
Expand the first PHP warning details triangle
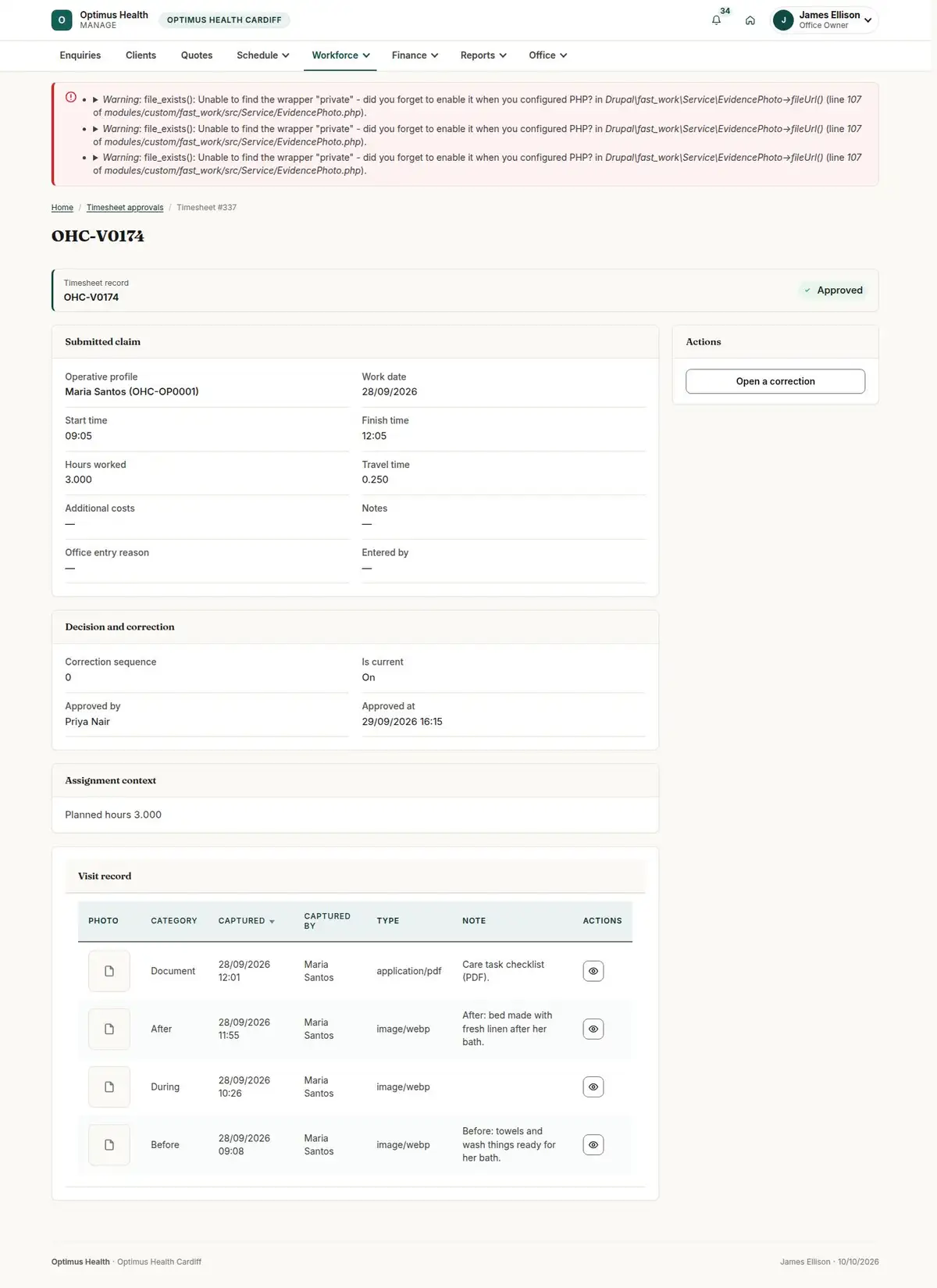(x=95, y=100)
